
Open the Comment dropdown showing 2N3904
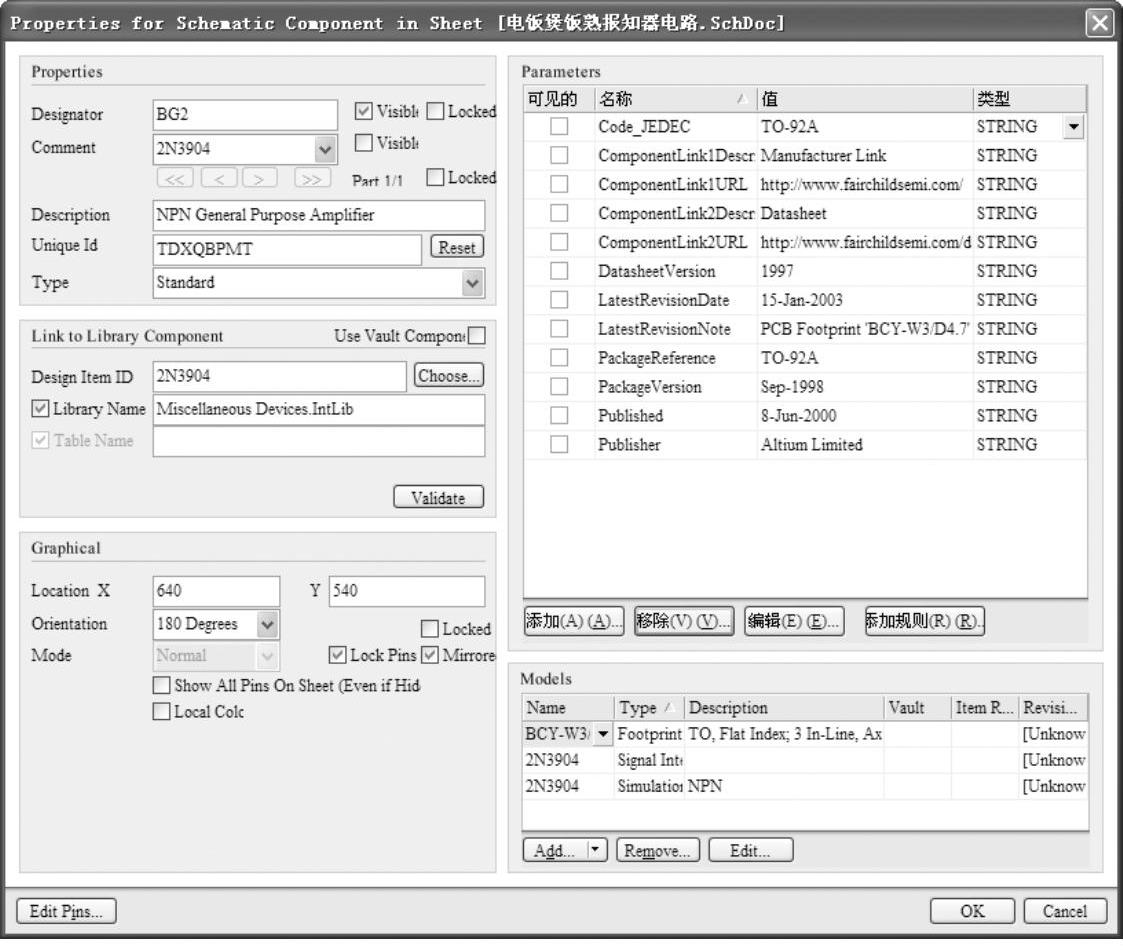coord(325,149)
